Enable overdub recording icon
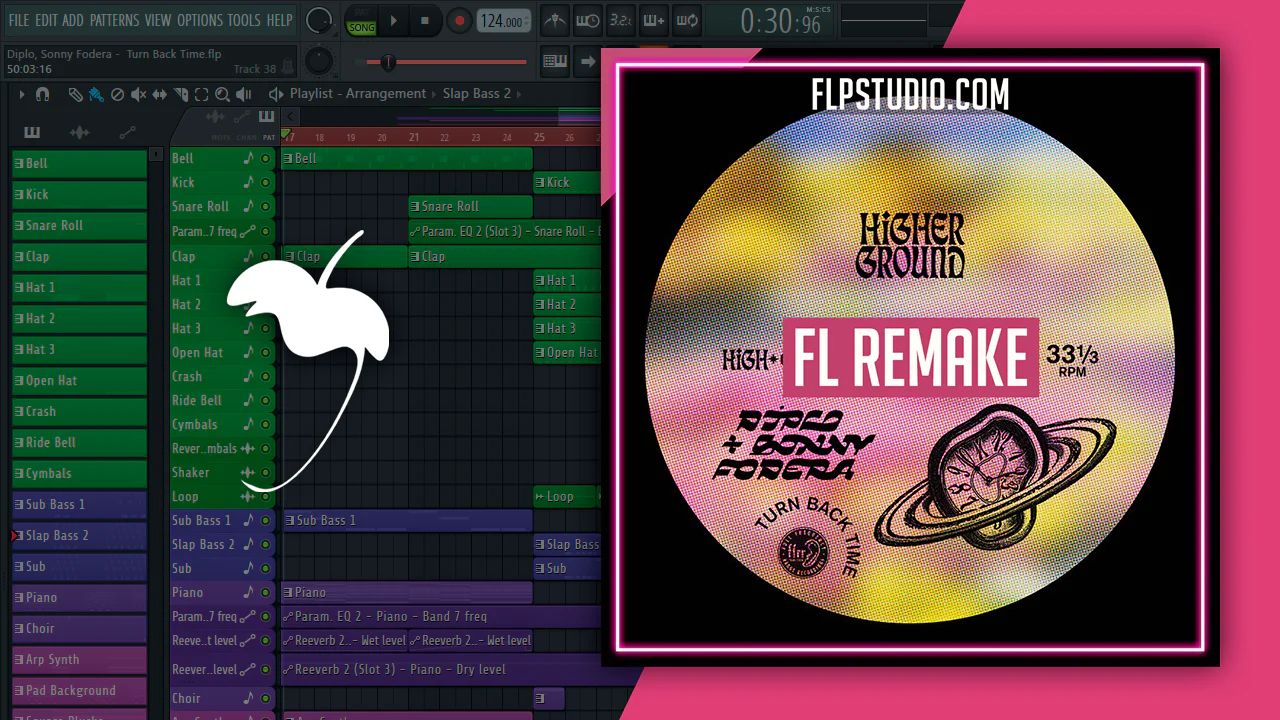1280x720 pixels. 653,20
